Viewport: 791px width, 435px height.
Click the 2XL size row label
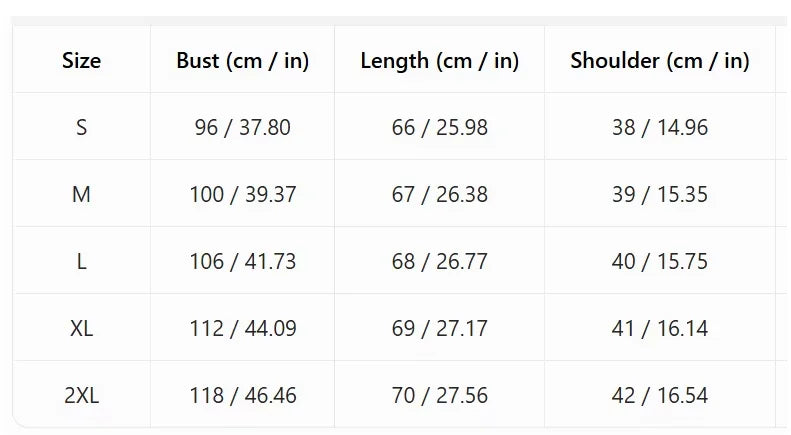tap(81, 395)
